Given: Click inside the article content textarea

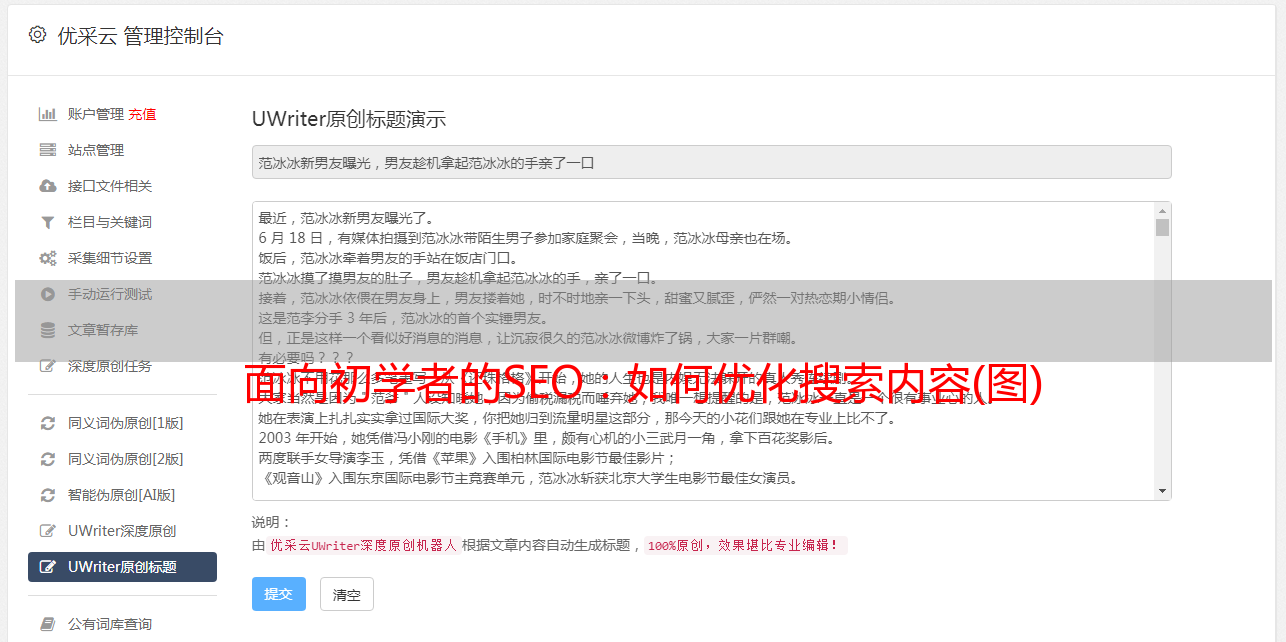Looking at the screenshot, I should click(x=703, y=351).
